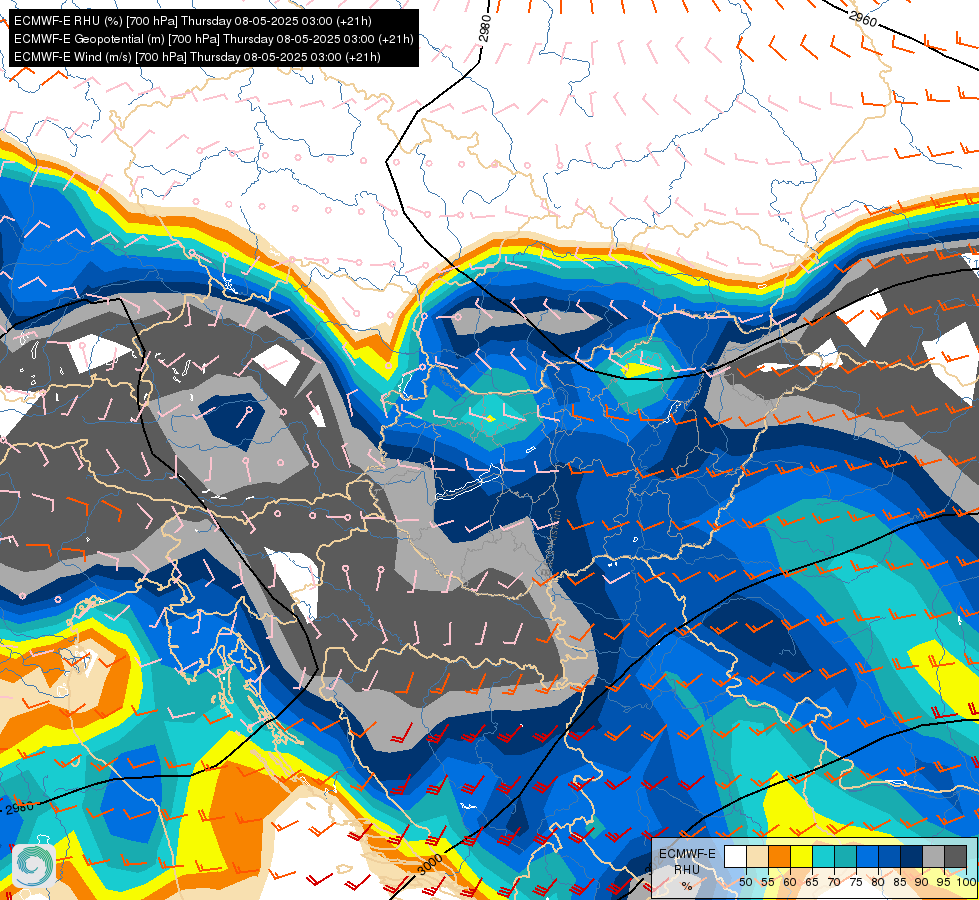Click the dark gray 95–100% legend swatch

[x=956, y=856]
